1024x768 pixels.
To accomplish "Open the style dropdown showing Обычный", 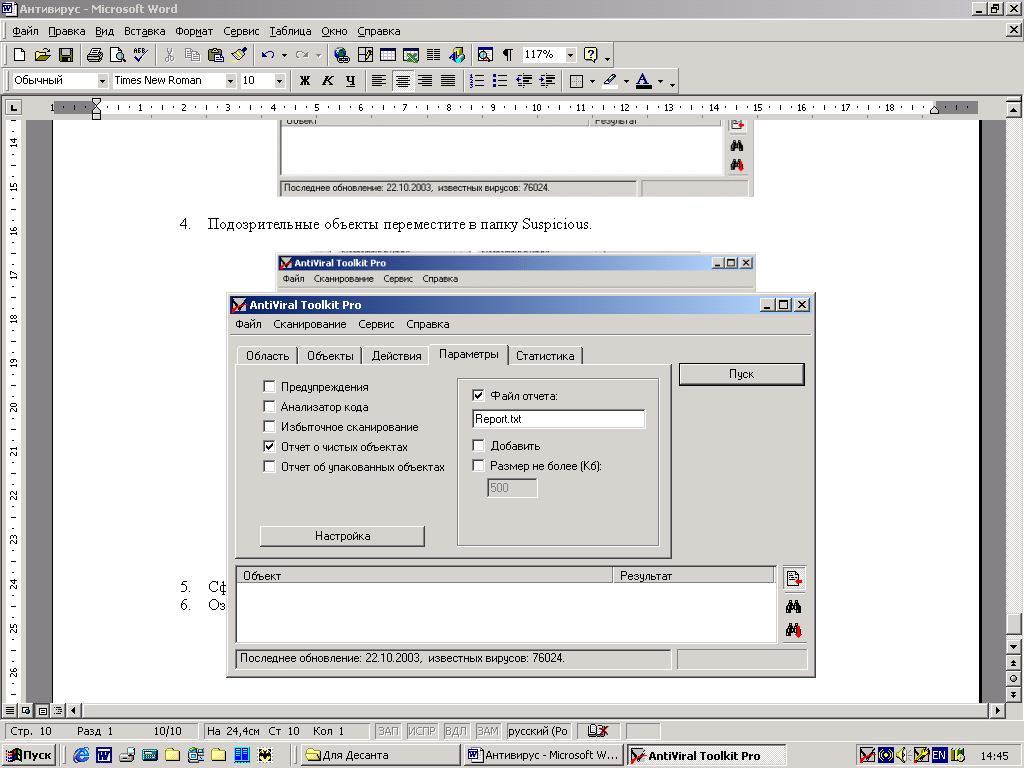I will tap(103, 80).
